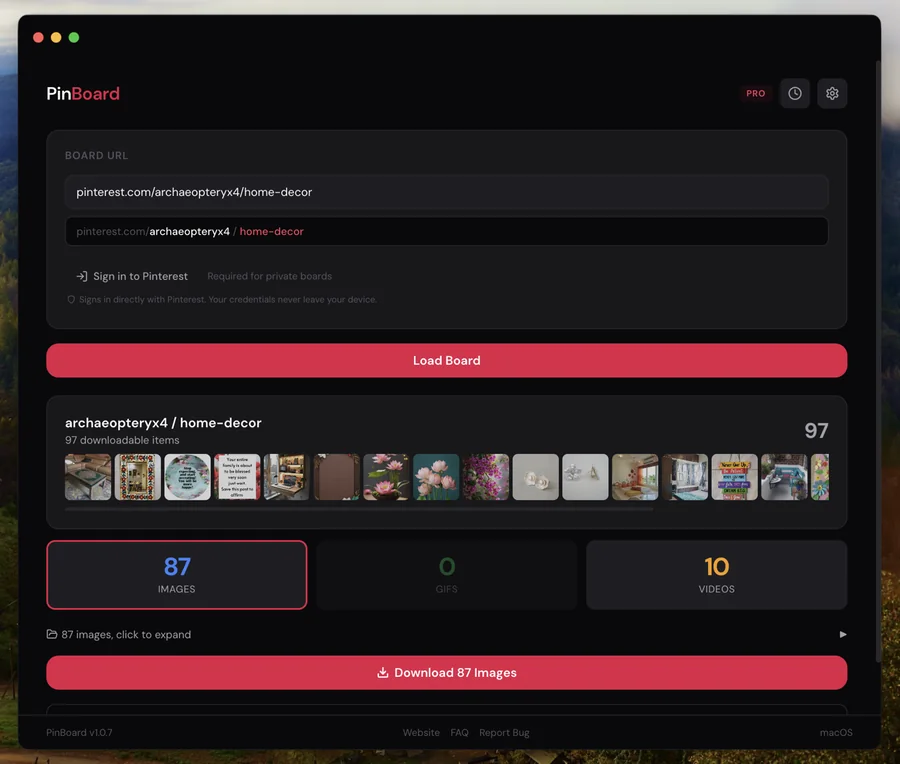Open the Website footer link
The image size is (900, 764).
[x=421, y=732]
